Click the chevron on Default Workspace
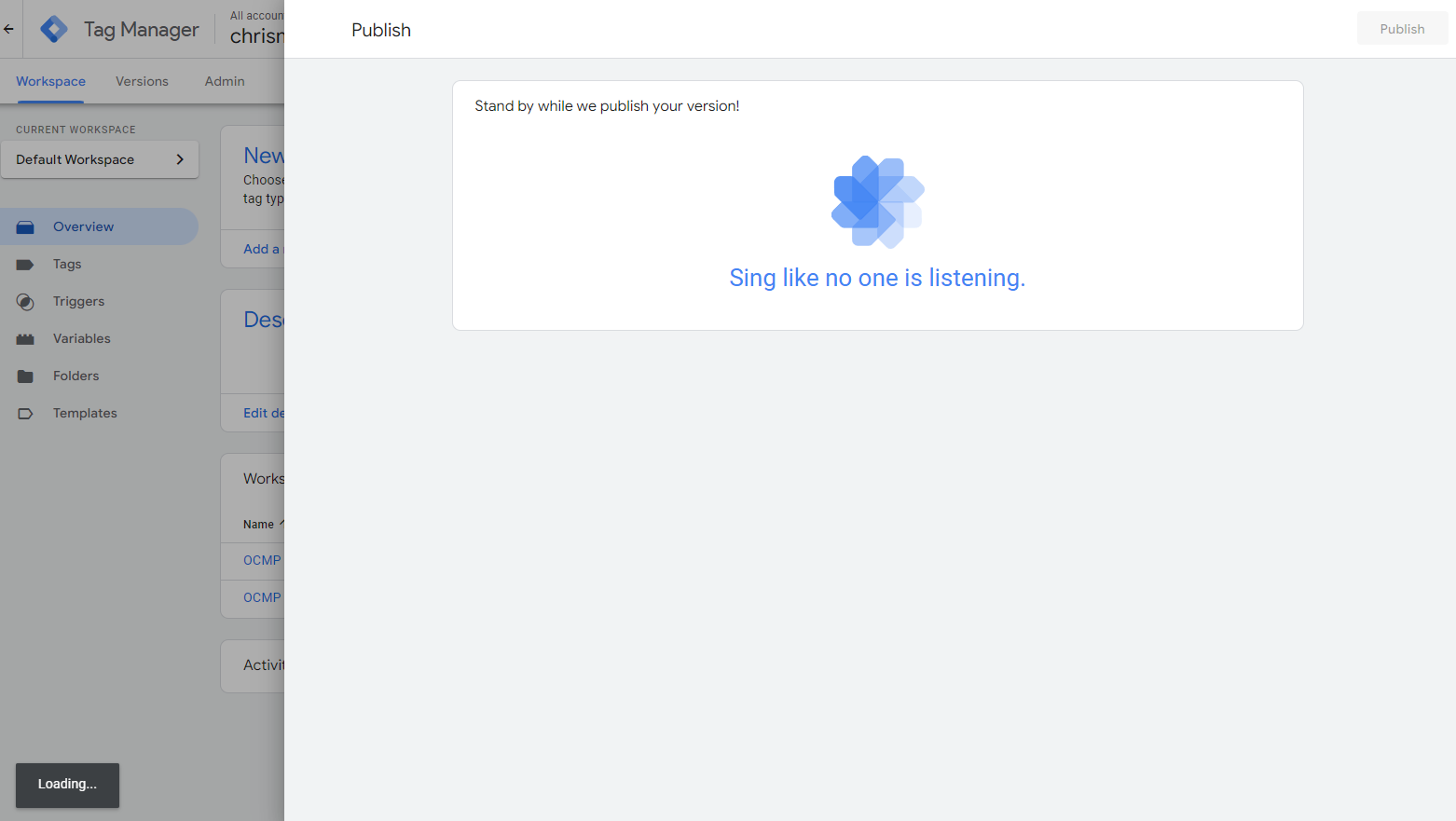 click(x=180, y=159)
